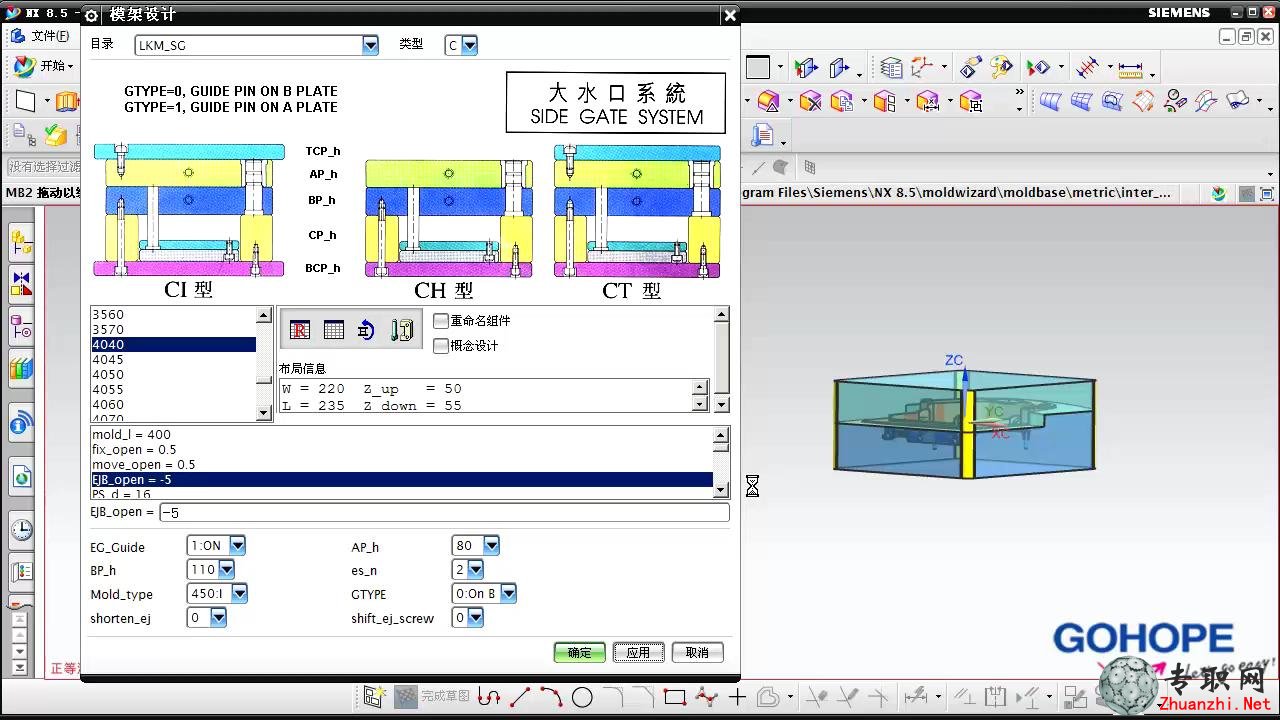Open the Reuse Library books icon
1280x720 pixels.
(x=21, y=368)
